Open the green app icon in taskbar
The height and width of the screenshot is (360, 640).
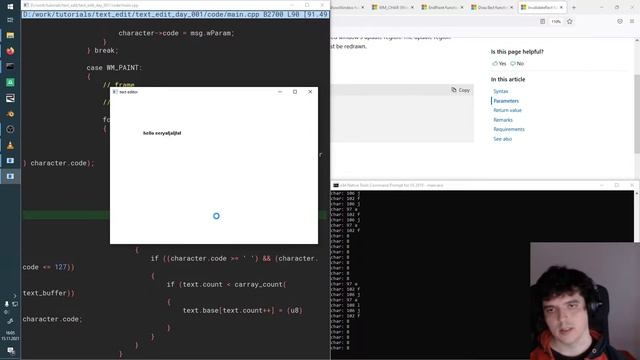pos(10,82)
